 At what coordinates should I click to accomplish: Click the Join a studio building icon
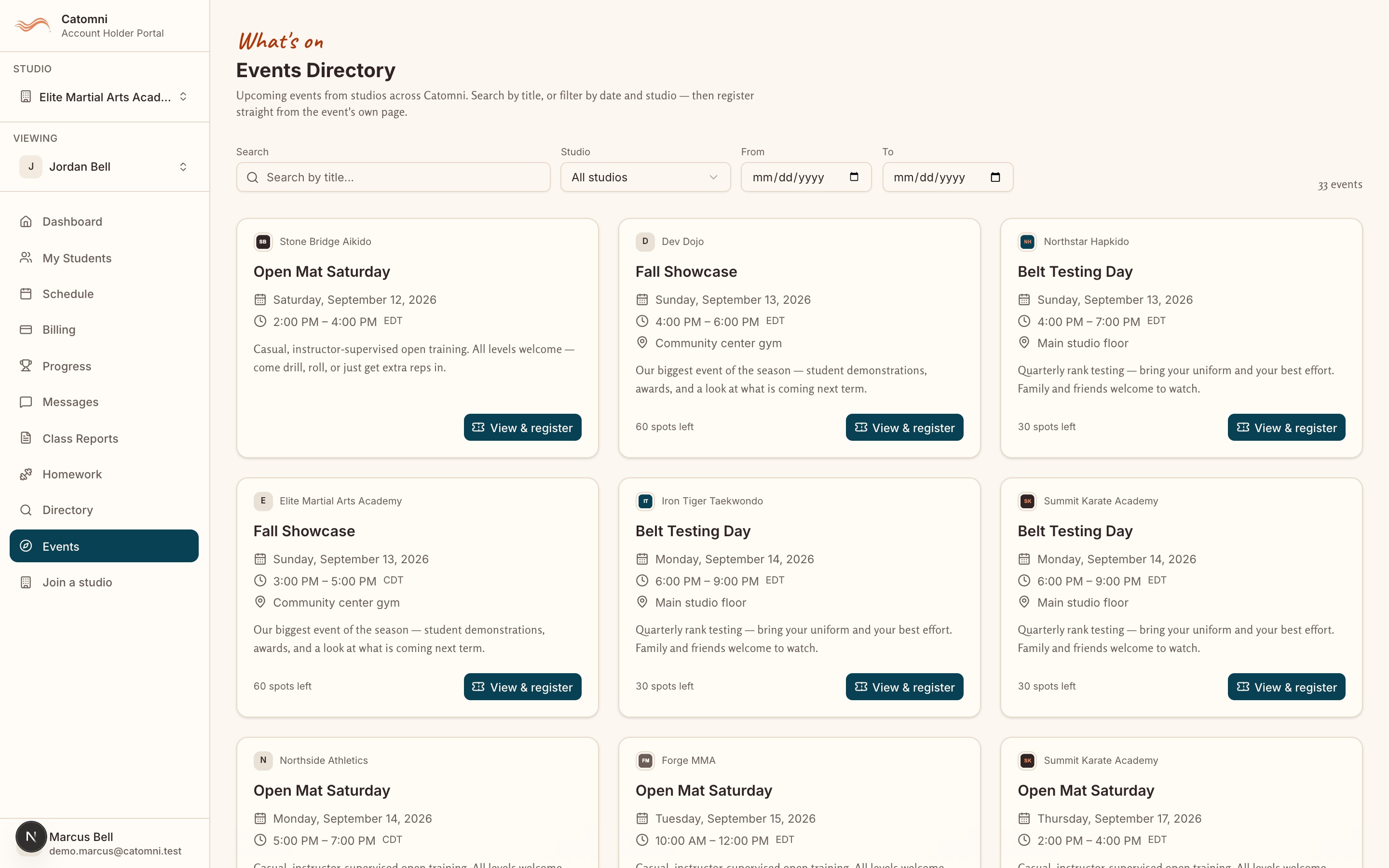tap(26, 582)
